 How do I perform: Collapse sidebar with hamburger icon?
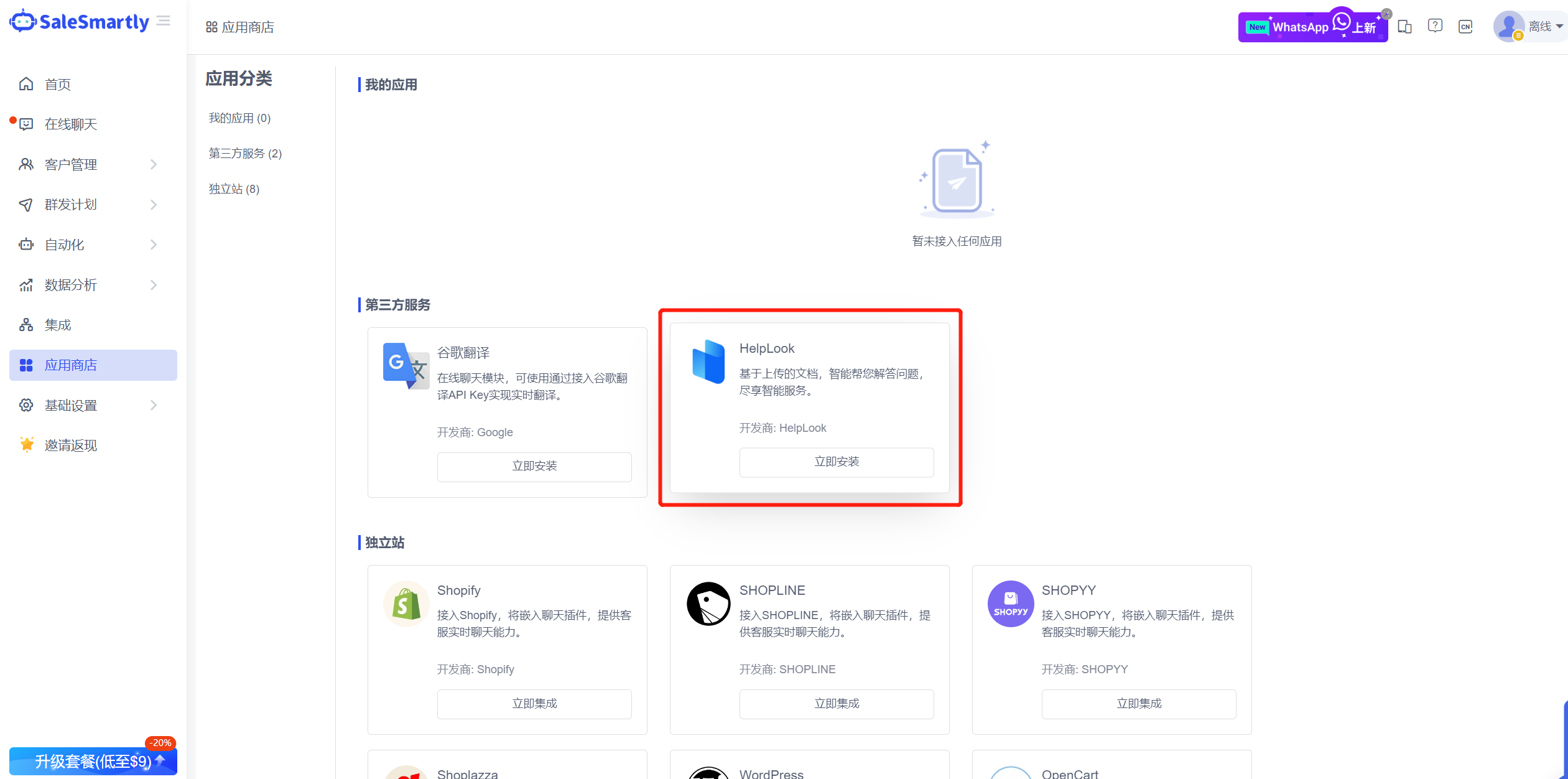click(x=164, y=21)
